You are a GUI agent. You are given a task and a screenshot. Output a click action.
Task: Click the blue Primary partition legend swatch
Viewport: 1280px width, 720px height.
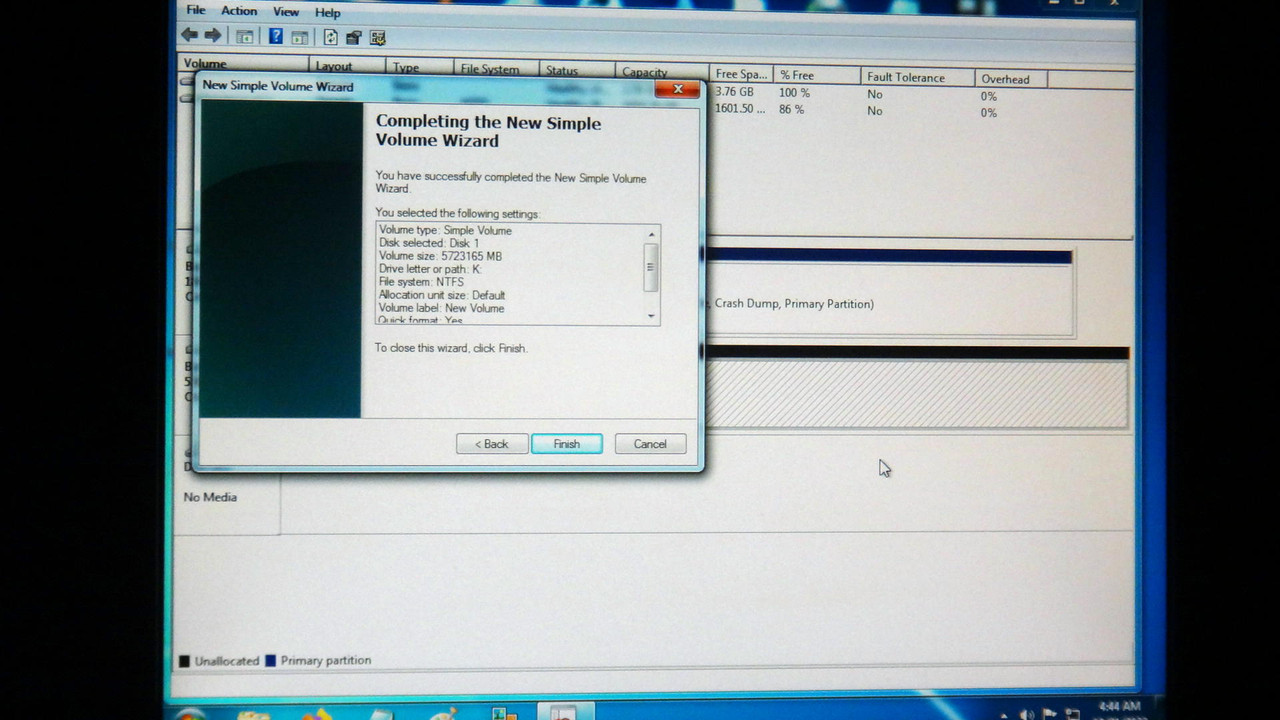(270, 661)
